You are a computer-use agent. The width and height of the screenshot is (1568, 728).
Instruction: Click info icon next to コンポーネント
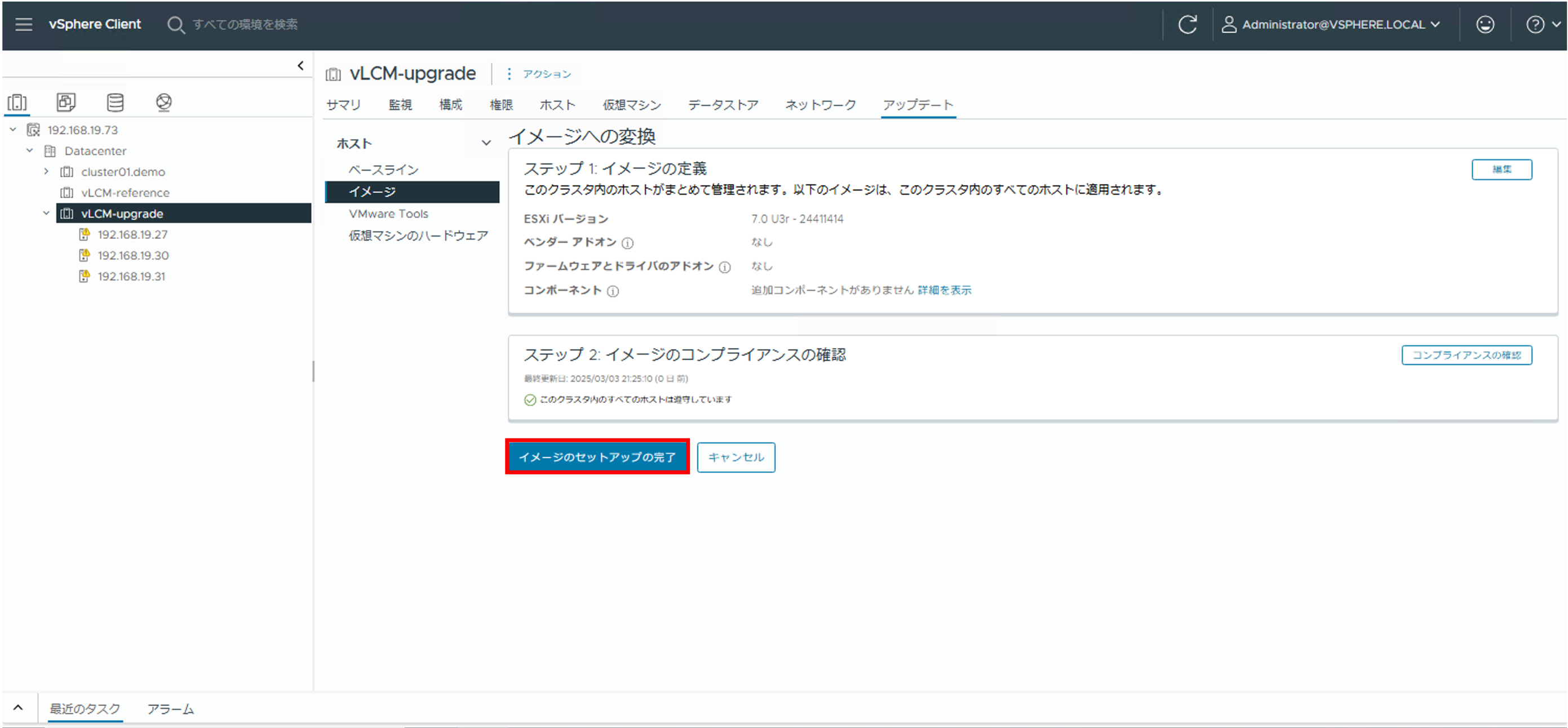click(613, 291)
